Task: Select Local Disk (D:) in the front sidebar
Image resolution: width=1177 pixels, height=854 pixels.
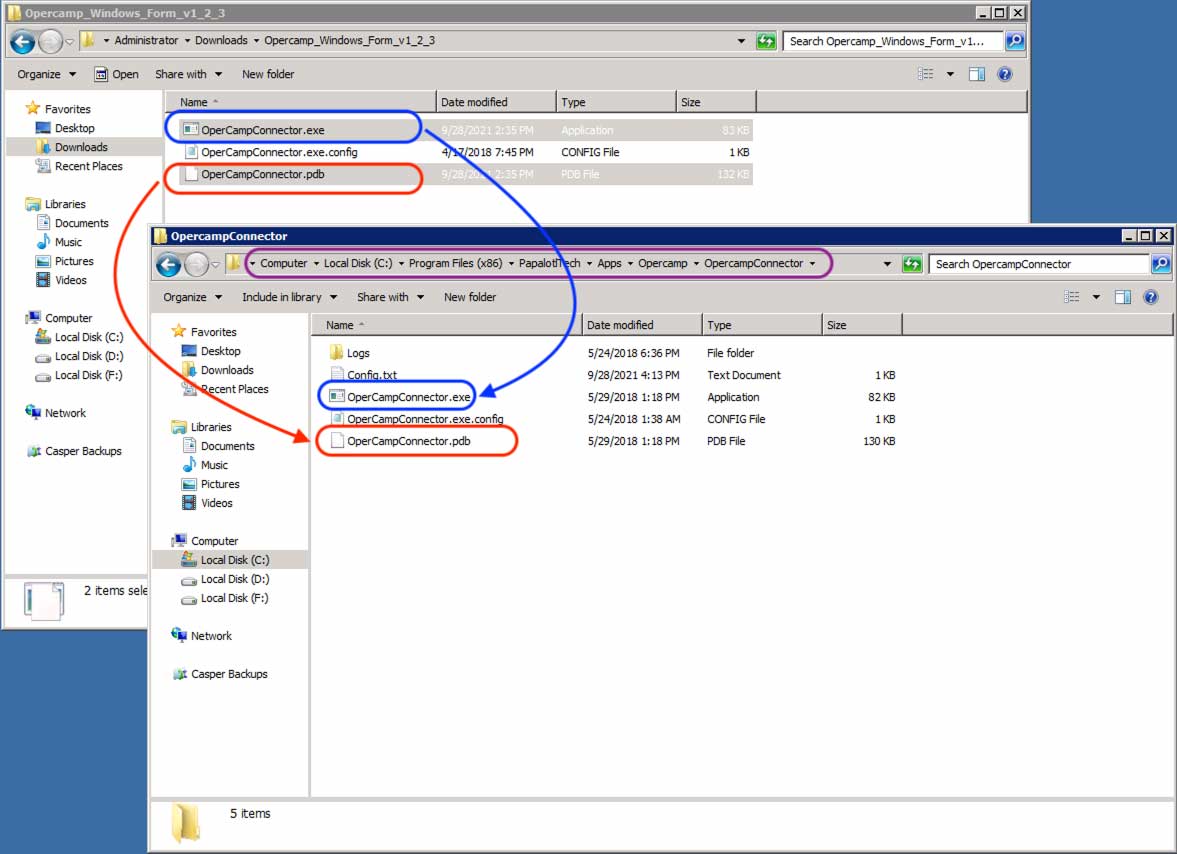Action: (x=234, y=579)
